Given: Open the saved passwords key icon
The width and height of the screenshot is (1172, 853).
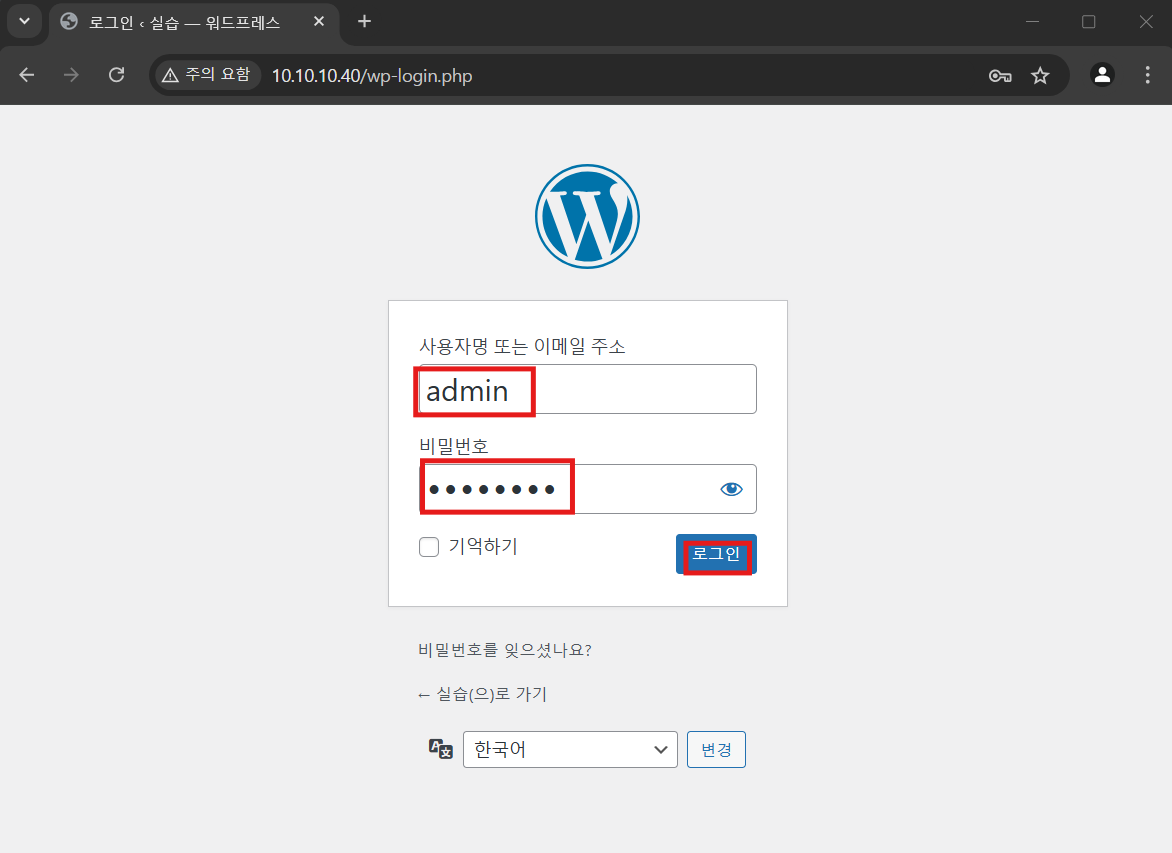Looking at the screenshot, I should point(999,76).
